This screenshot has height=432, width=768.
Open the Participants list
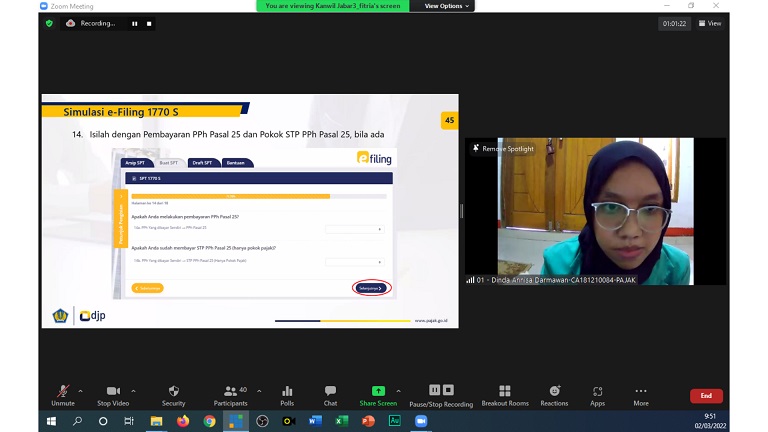[230, 394]
